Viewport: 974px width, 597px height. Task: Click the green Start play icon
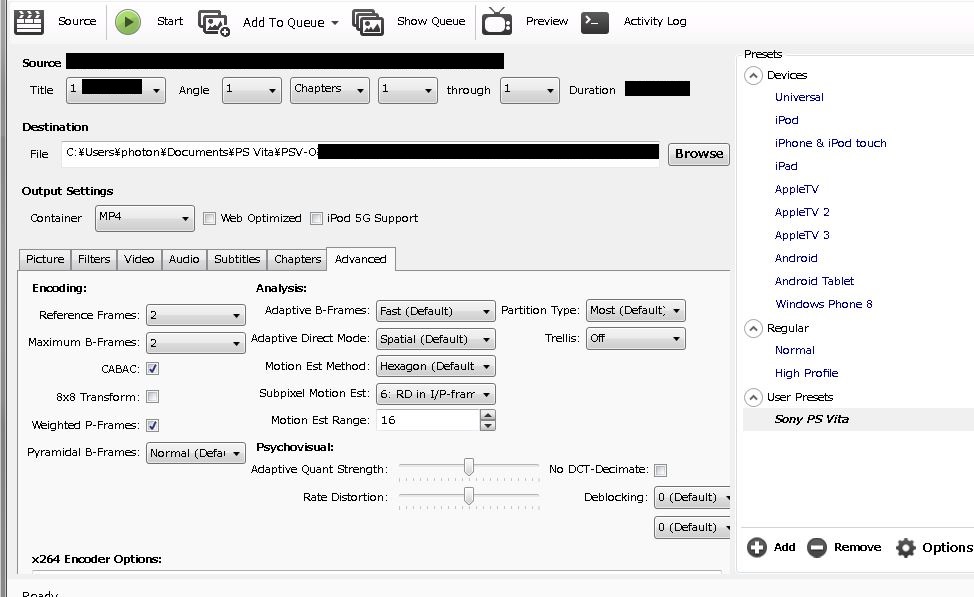click(128, 22)
